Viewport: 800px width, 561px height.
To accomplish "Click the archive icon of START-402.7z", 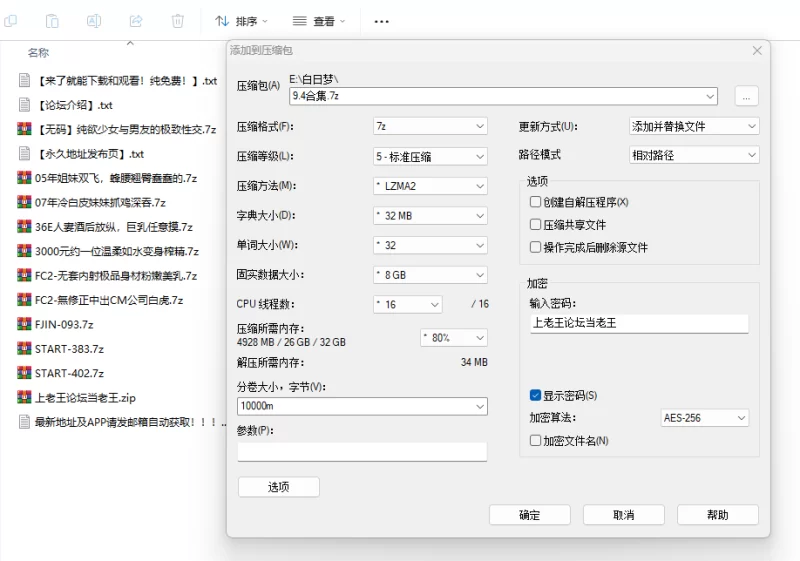I will click(x=24, y=373).
